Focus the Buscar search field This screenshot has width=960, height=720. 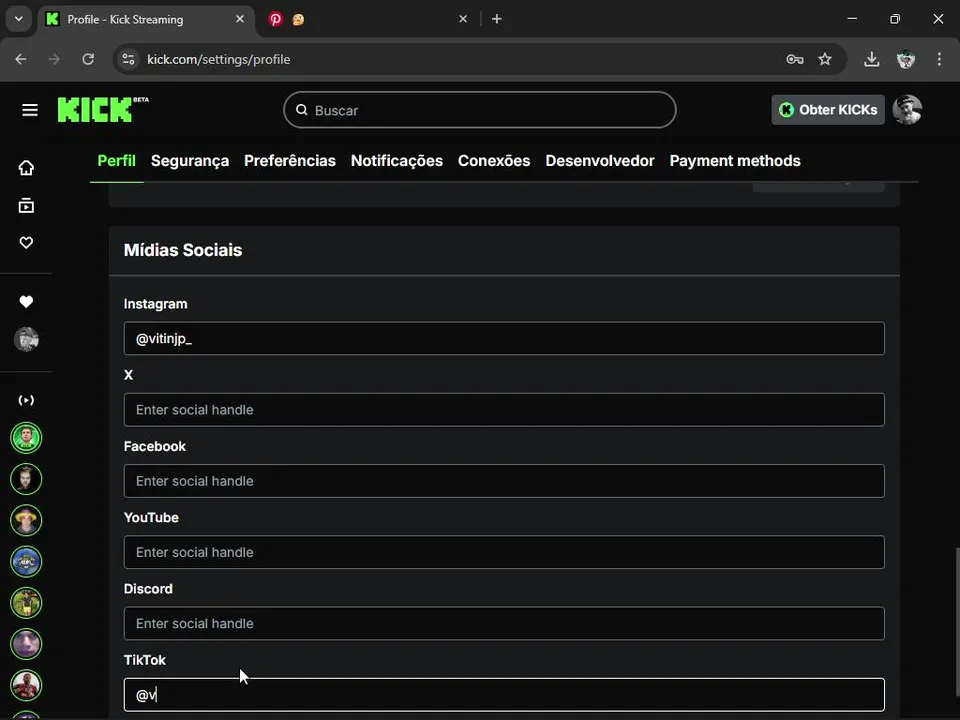tap(479, 110)
